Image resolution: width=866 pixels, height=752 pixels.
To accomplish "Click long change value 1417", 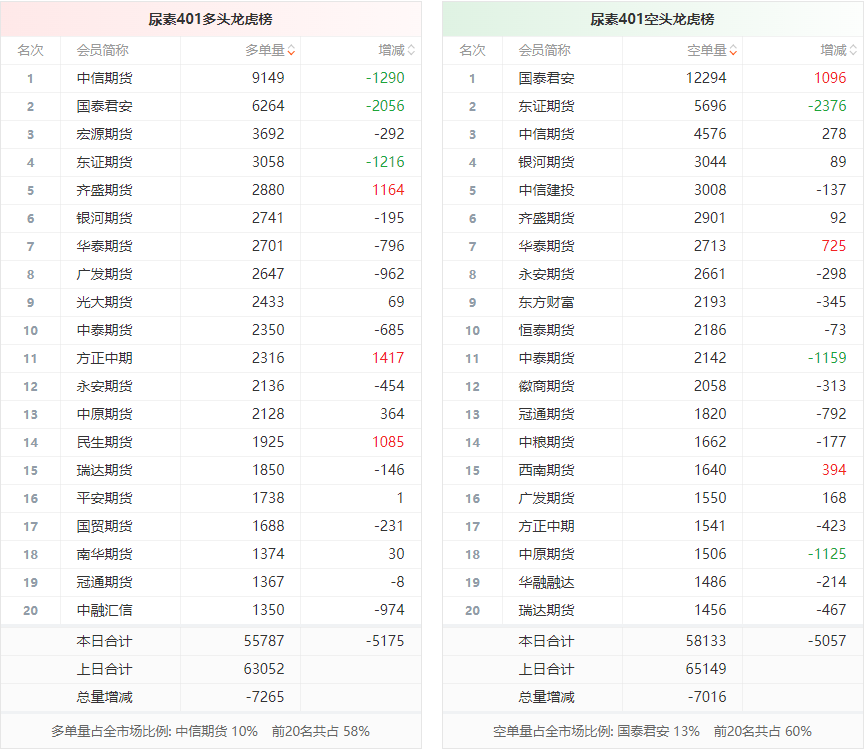I will (388, 358).
